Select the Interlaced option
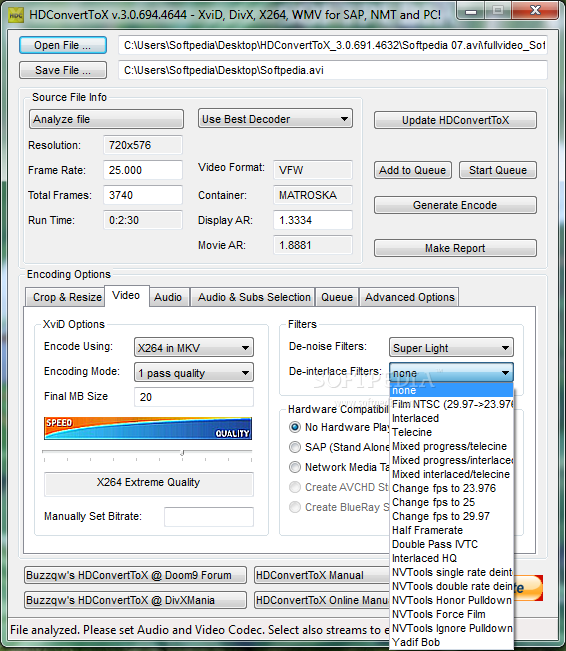566x651 pixels. 452,418
